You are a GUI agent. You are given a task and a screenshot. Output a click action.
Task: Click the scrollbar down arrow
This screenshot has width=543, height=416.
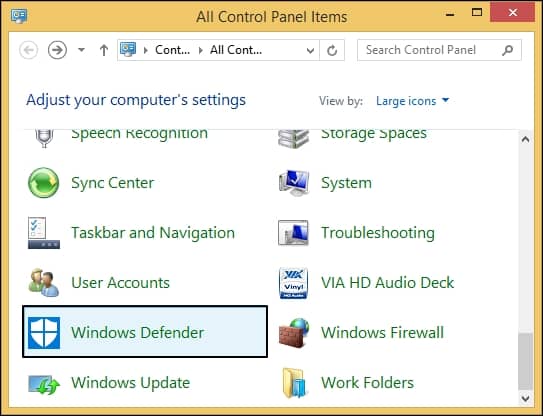[x=526, y=398]
